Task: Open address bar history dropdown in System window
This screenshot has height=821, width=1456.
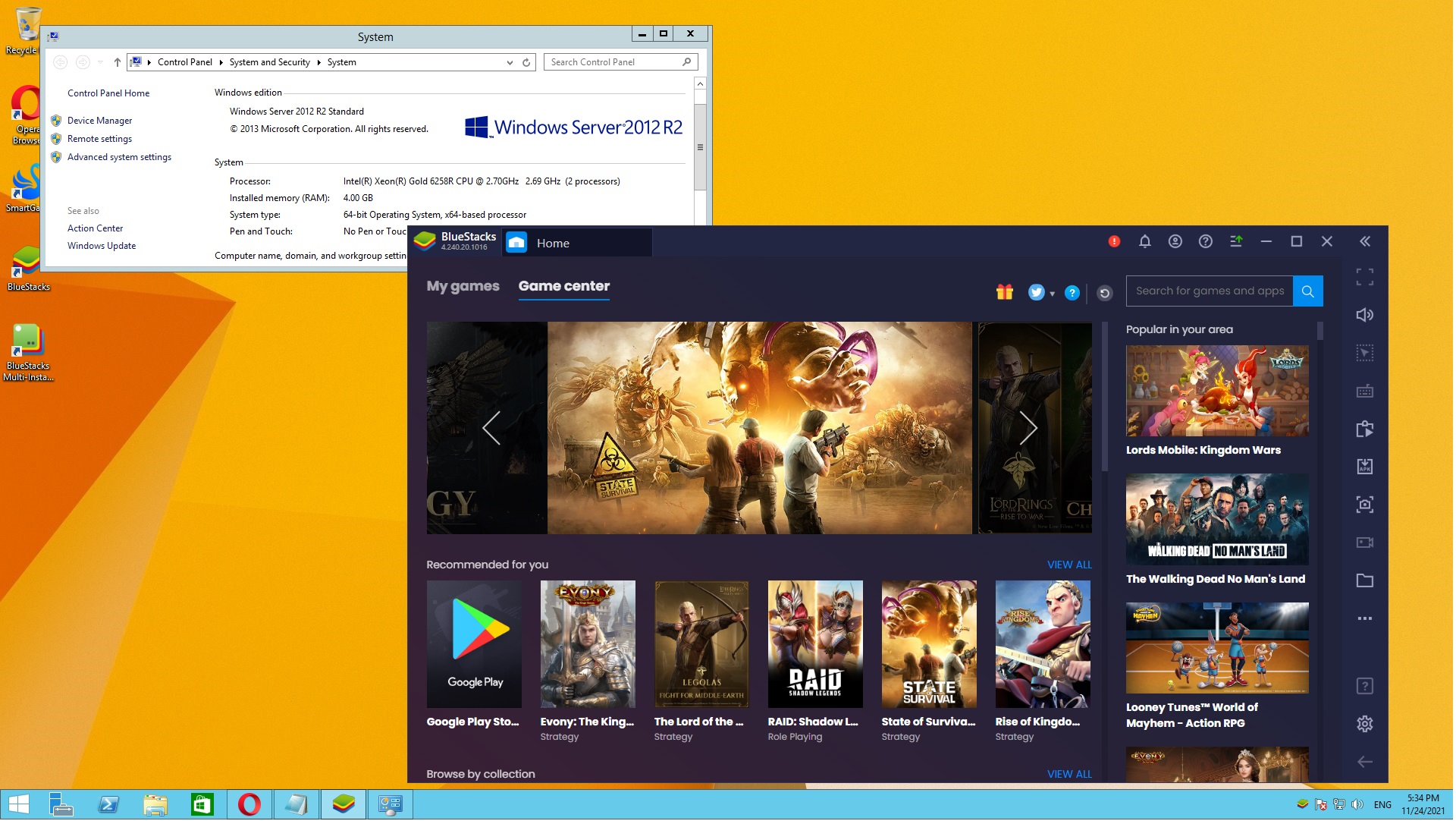Action: point(510,63)
